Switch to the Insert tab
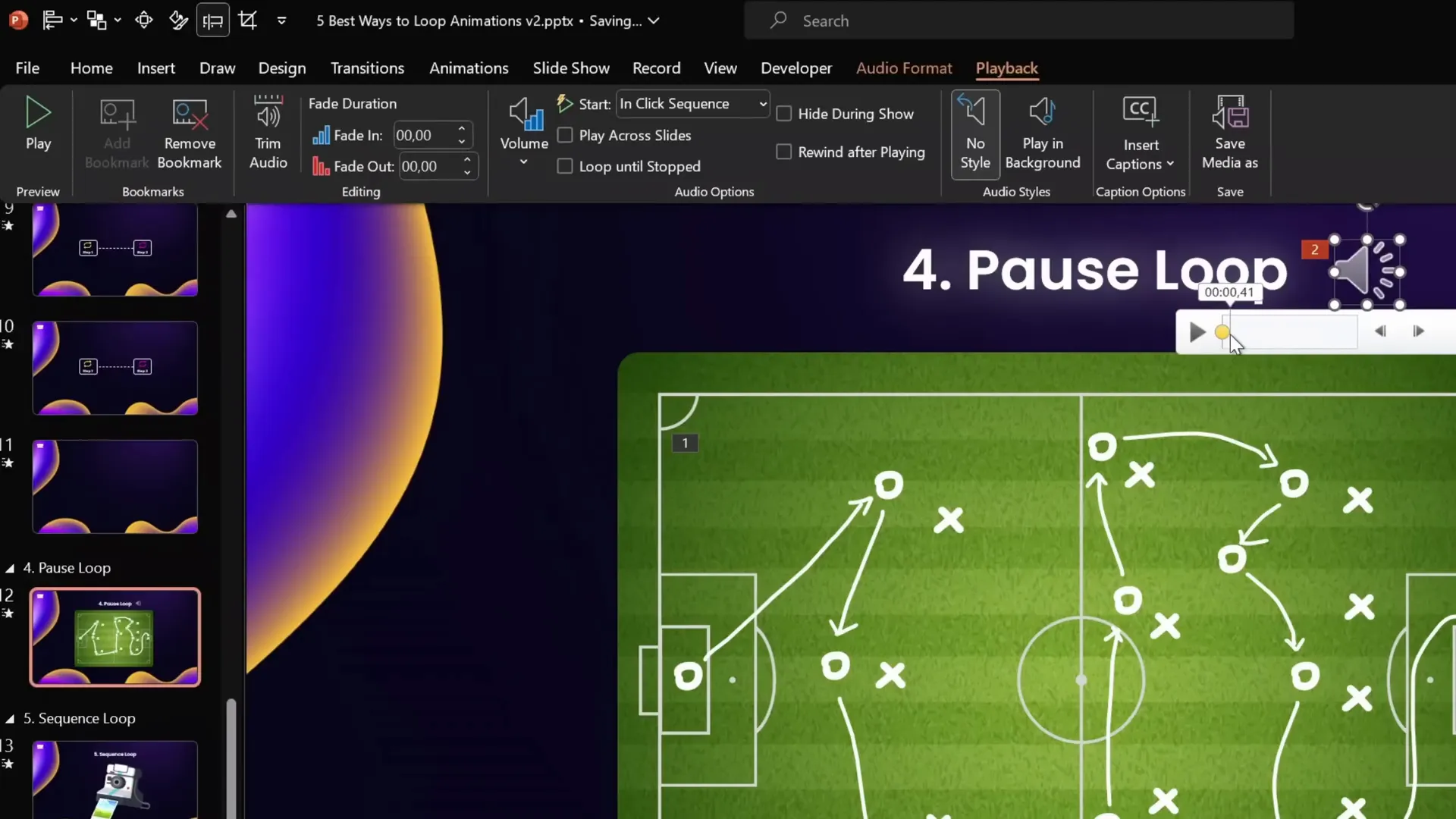Image resolution: width=1456 pixels, height=819 pixels. tap(156, 68)
